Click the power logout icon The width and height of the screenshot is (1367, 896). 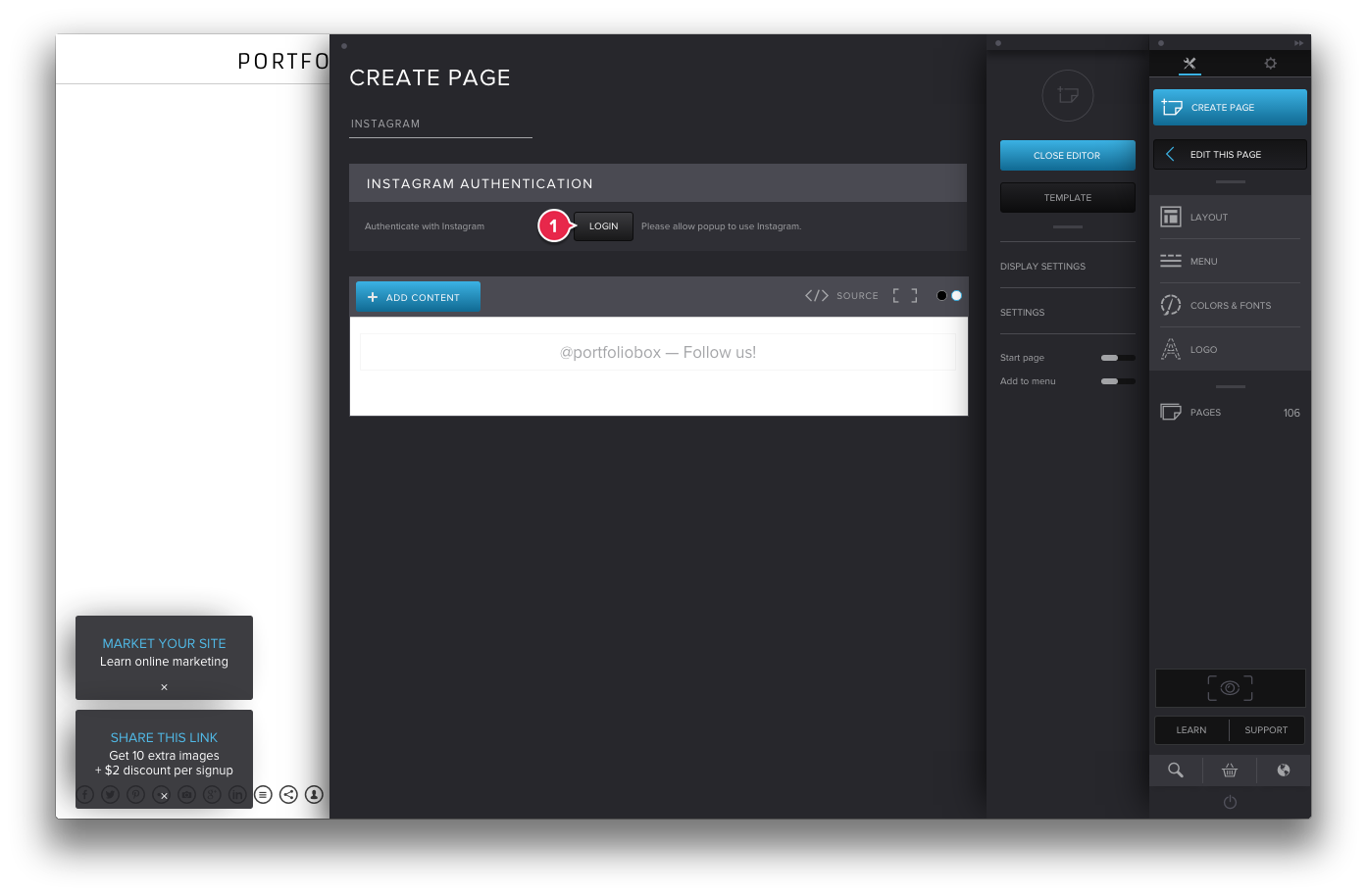pyautogui.click(x=1230, y=802)
